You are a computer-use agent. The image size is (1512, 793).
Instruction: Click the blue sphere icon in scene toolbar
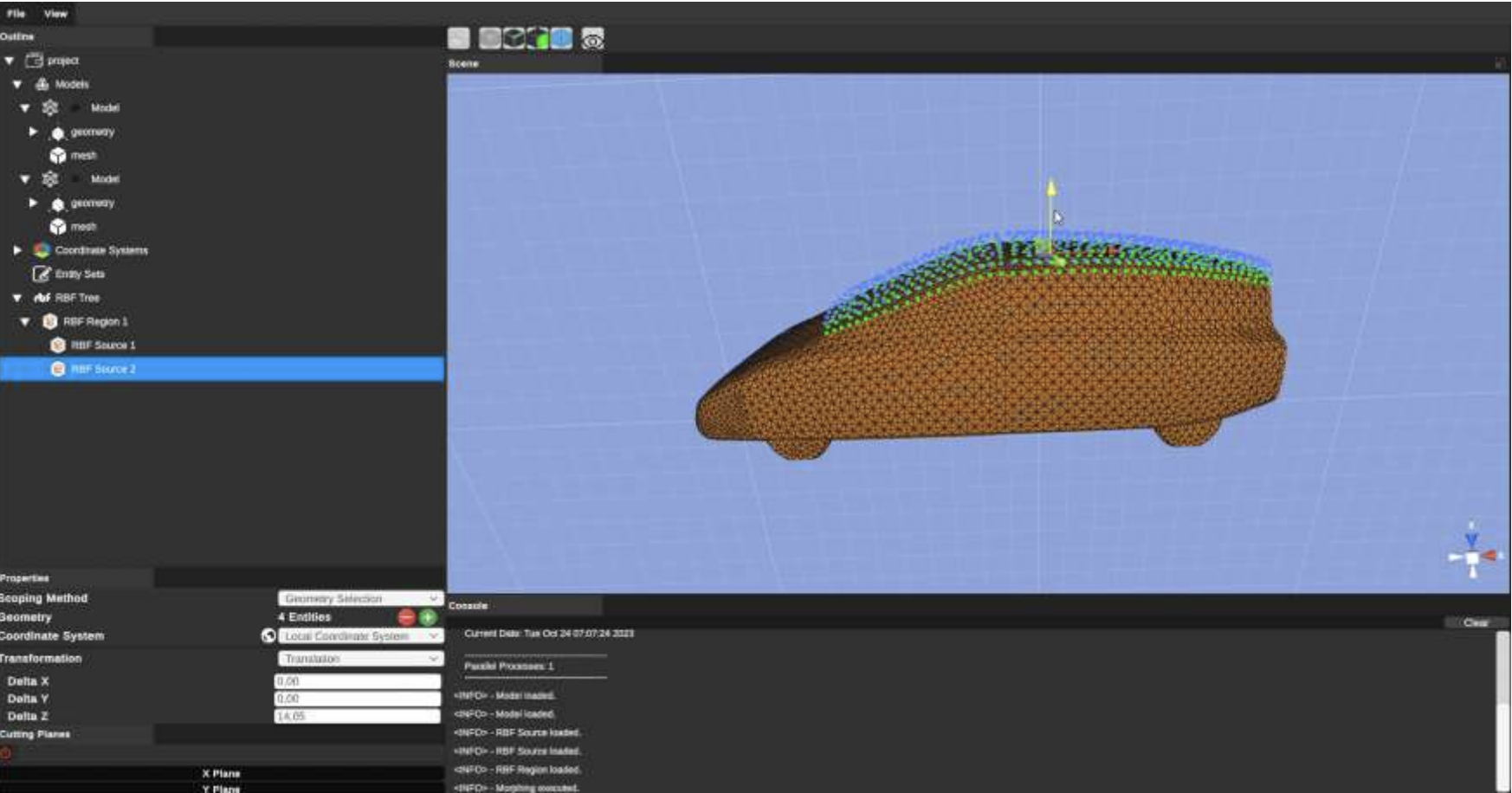coord(562,39)
